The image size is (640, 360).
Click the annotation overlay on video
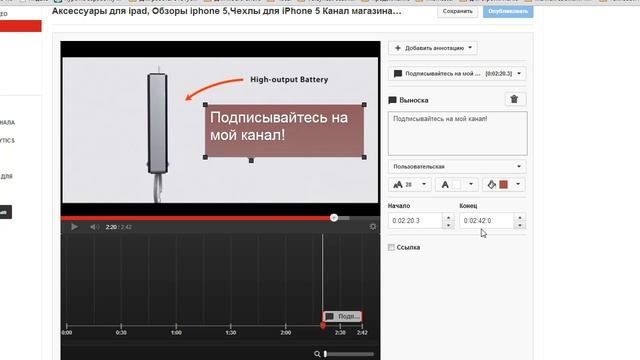[x=284, y=131]
